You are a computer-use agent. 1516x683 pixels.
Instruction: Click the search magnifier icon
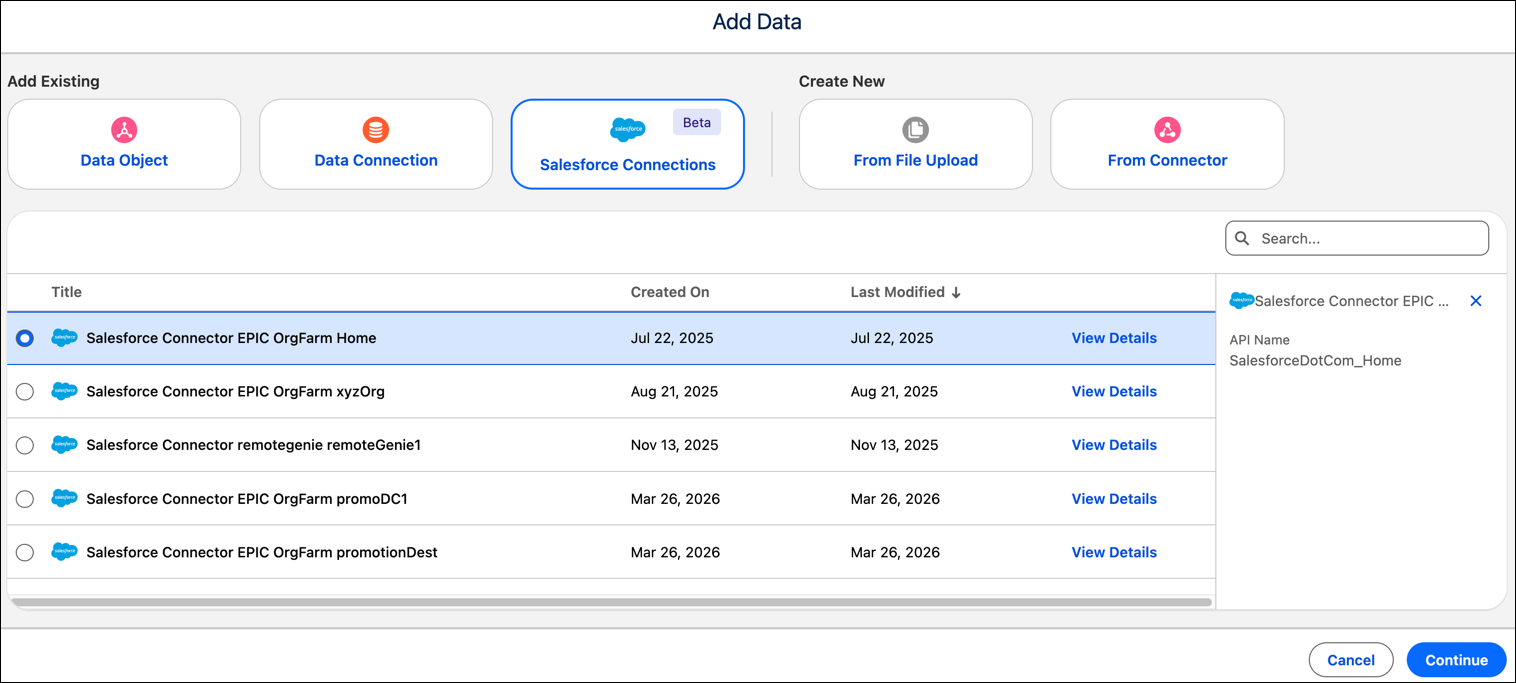tap(1242, 238)
